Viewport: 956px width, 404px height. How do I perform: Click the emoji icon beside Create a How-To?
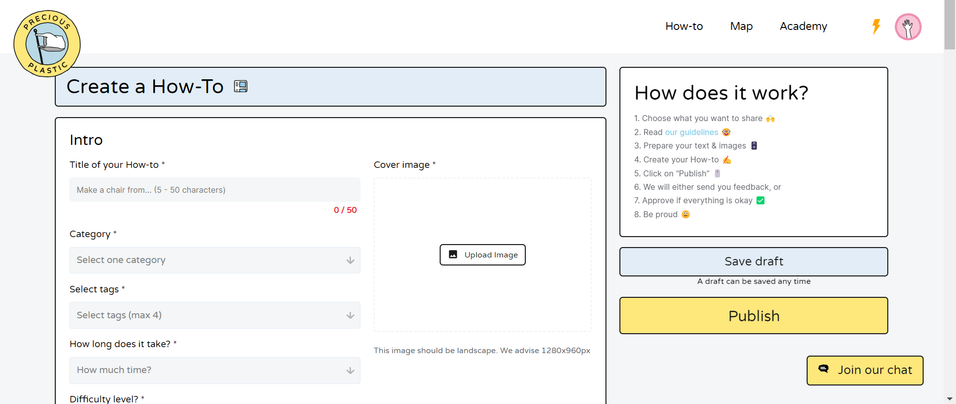241,87
